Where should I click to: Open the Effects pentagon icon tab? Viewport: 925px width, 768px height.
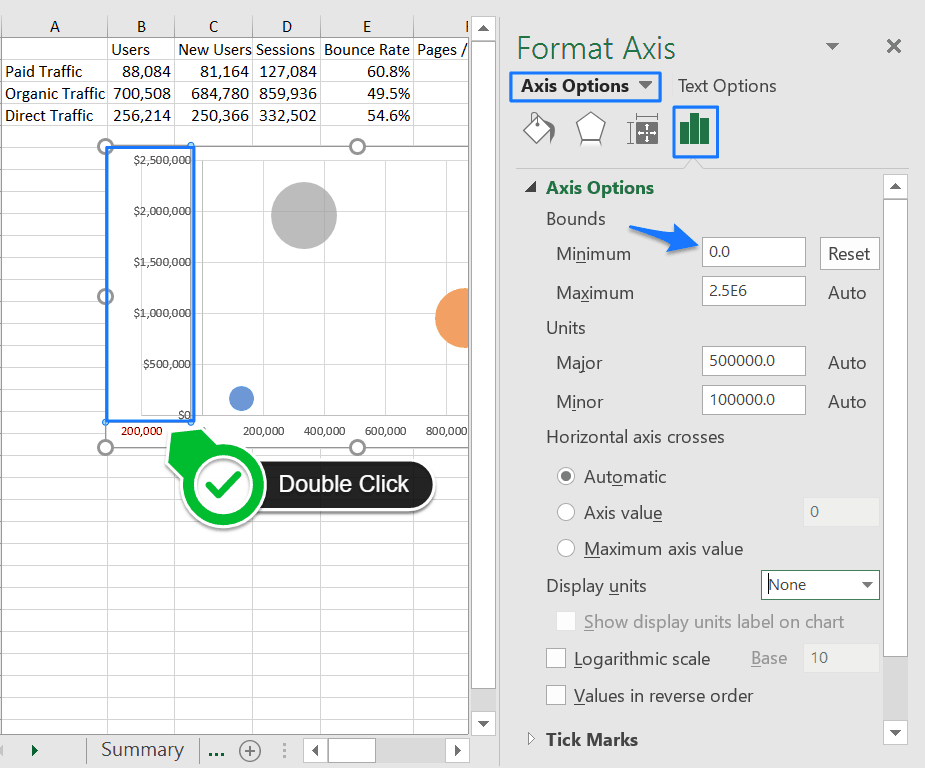pyautogui.click(x=591, y=129)
